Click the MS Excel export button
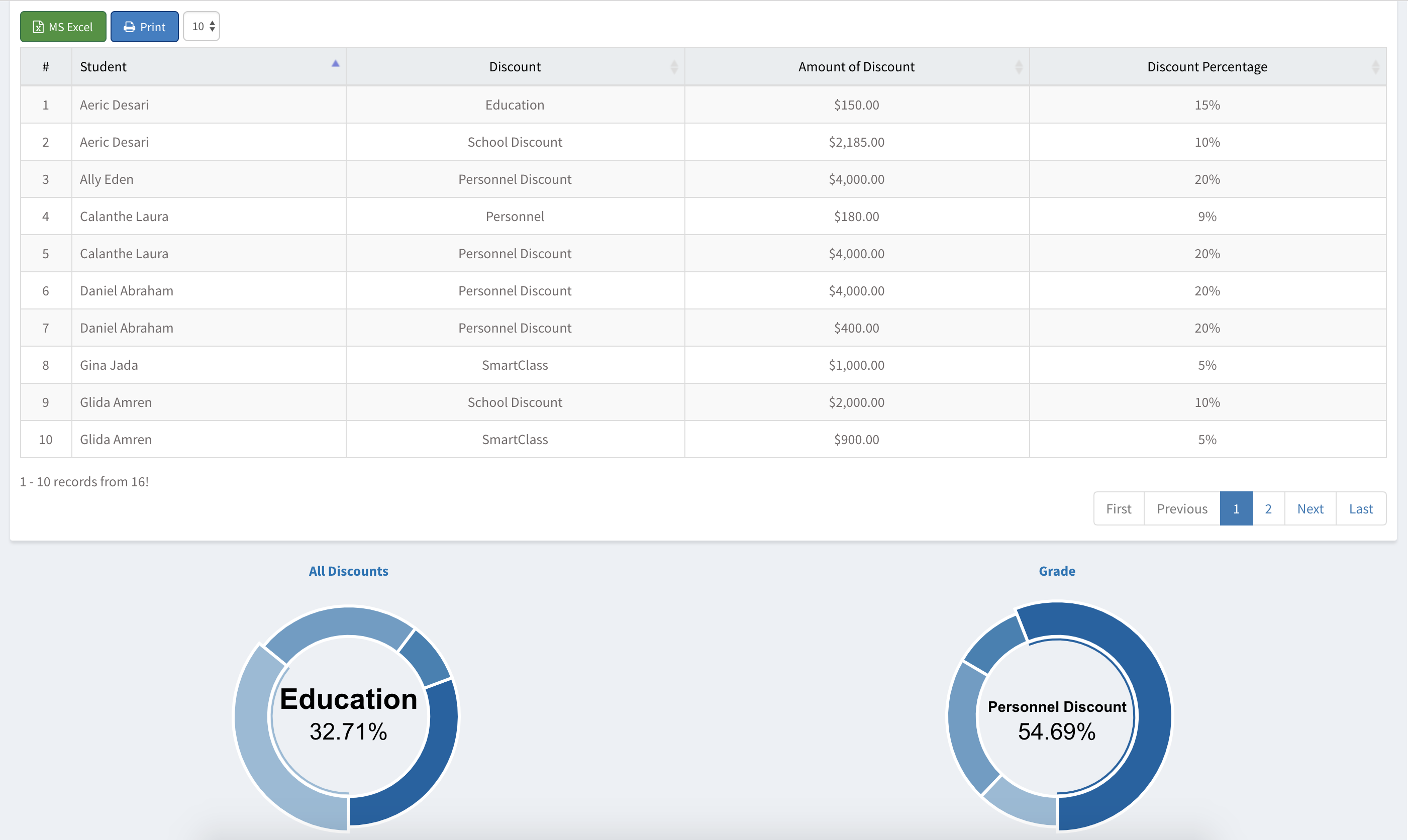Viewport: 1408px width, 840px height. [x=63, y=27]
